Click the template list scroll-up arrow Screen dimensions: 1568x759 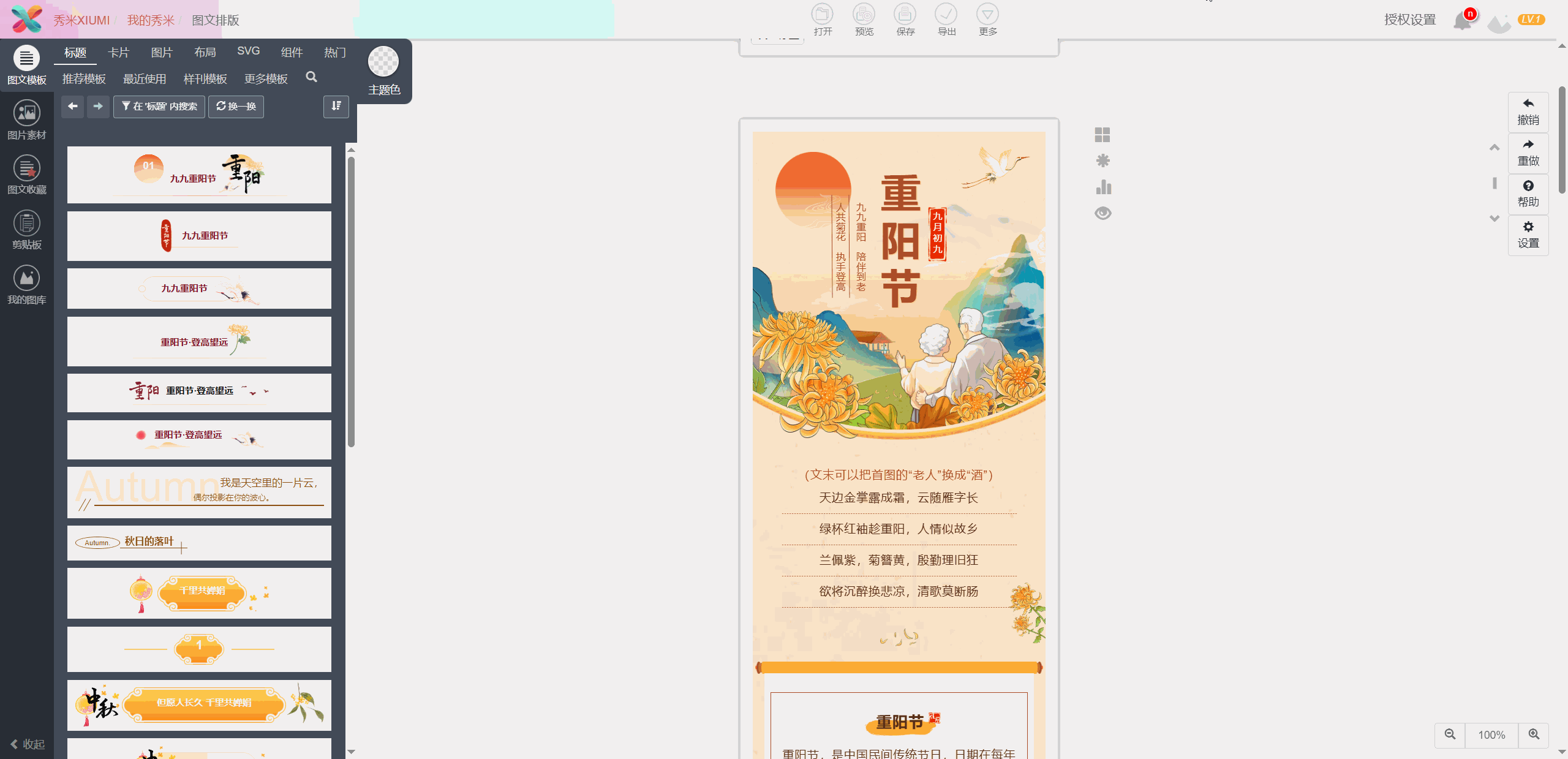[351, 149]
